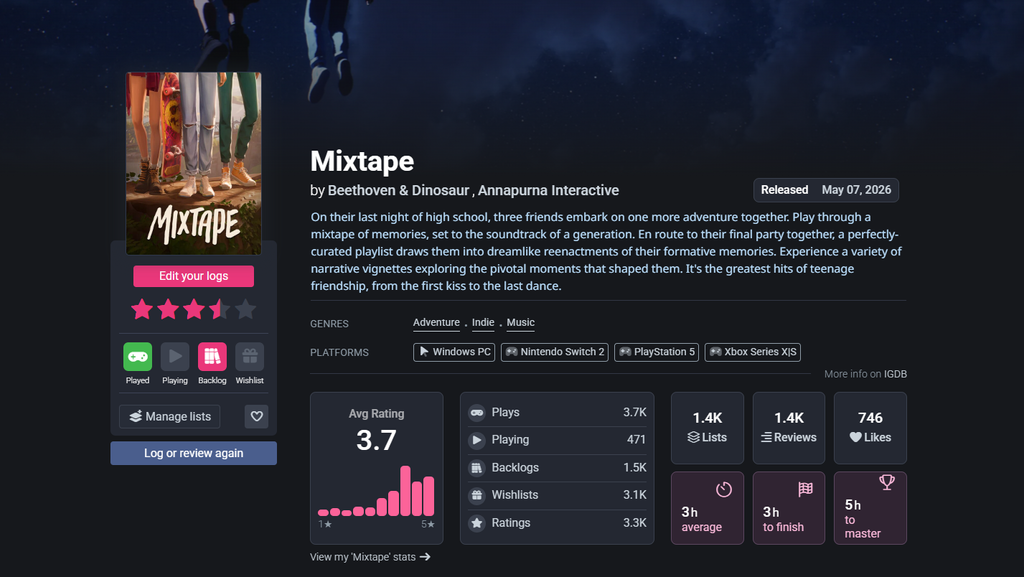Click the Avg Rating 3.7 value
Screen dimensions: 1024x577
click(376, 441)
